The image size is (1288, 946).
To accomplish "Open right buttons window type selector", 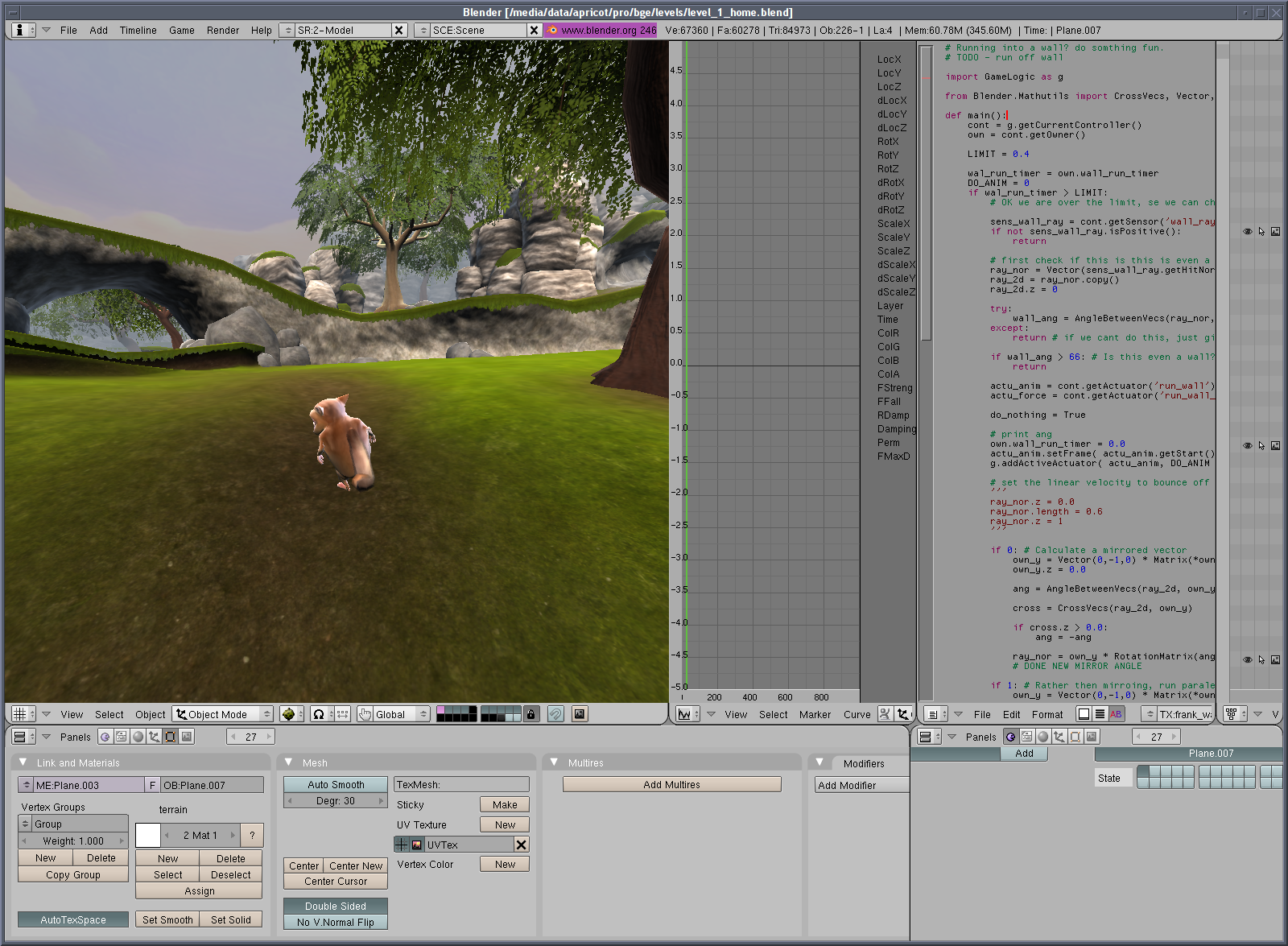I will click(x=929, y=737).
